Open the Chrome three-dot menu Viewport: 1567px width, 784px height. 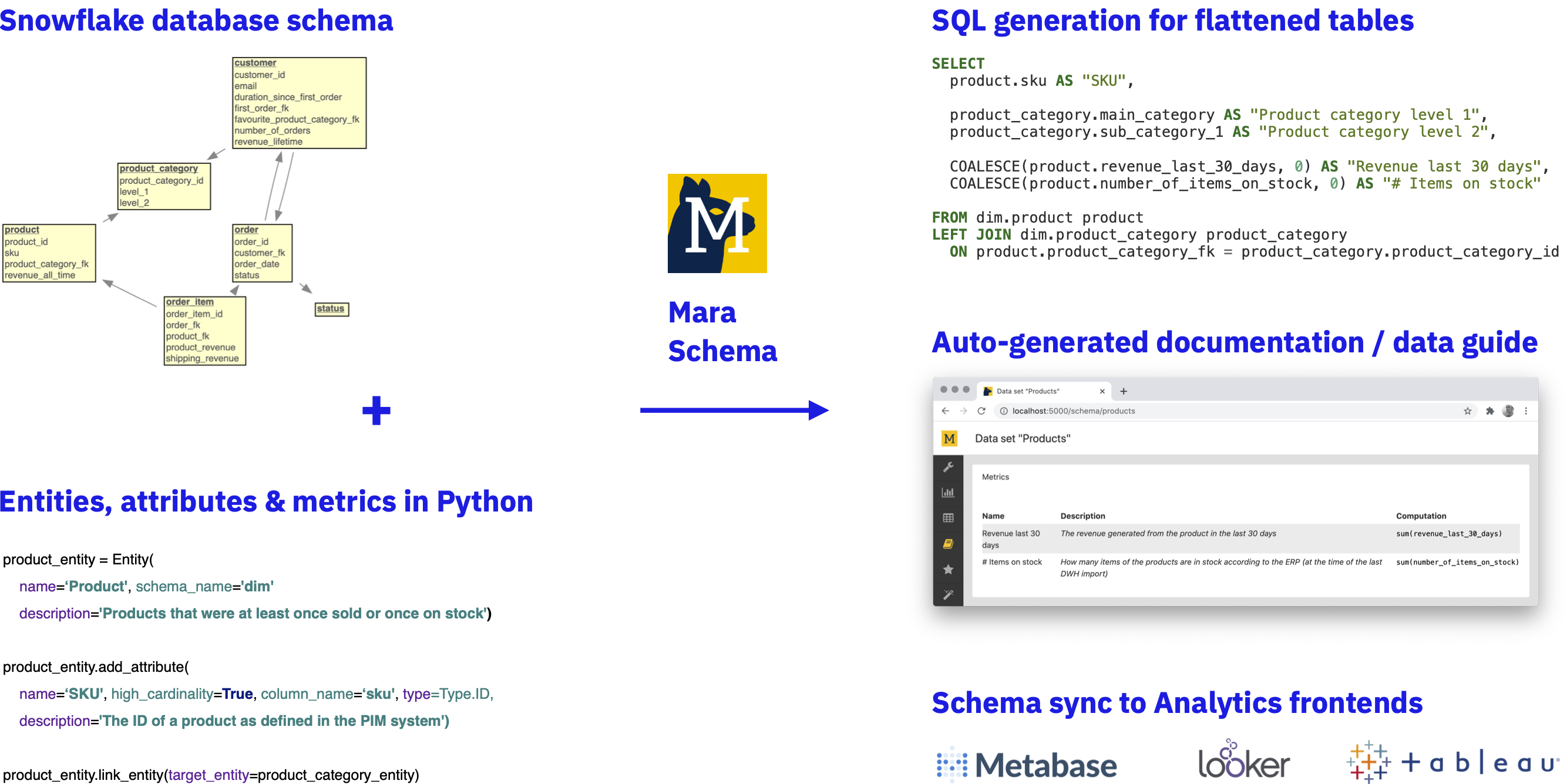coord(1527,411)
